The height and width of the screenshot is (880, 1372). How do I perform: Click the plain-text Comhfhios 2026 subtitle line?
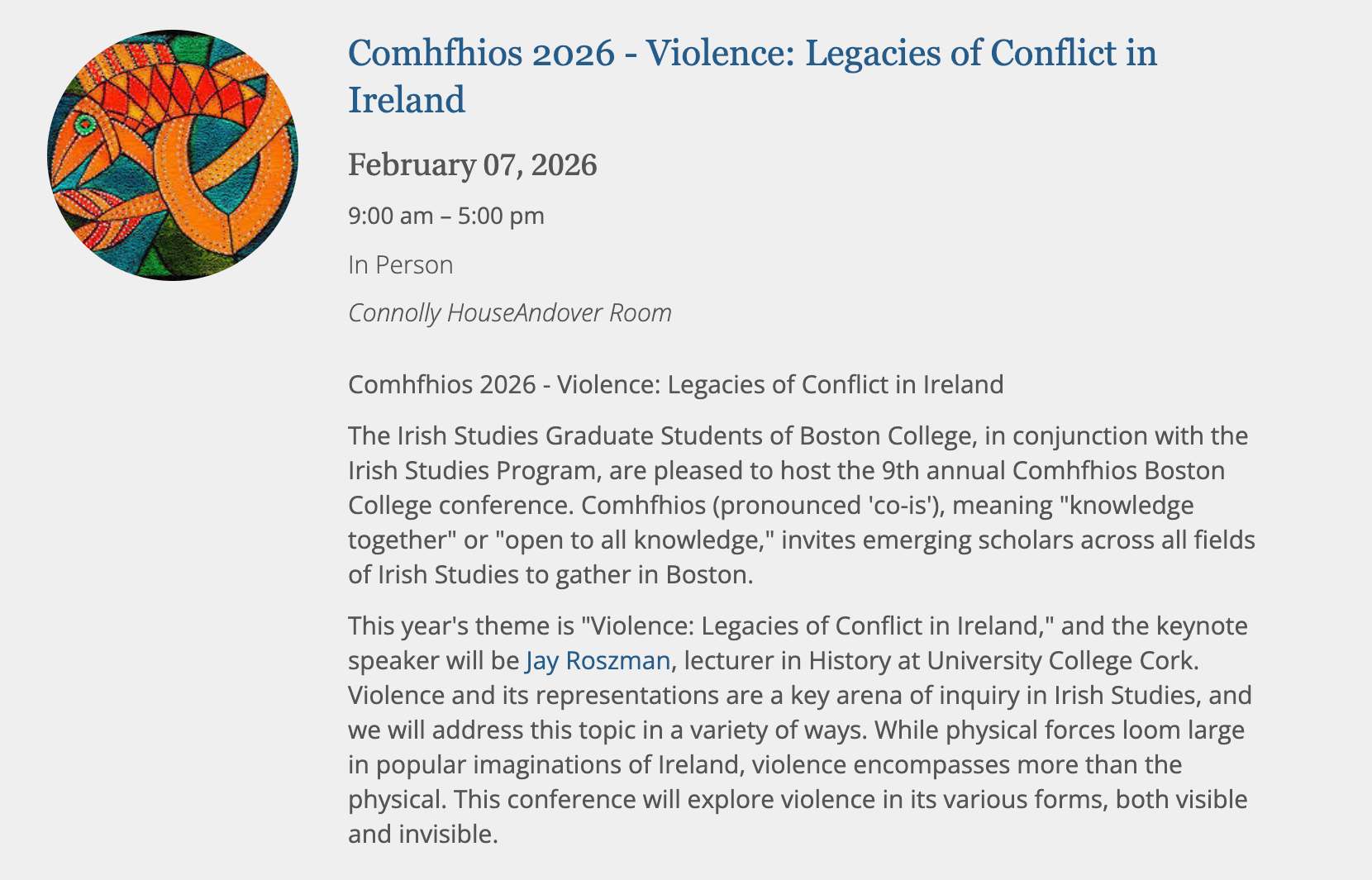pos(675,385)
